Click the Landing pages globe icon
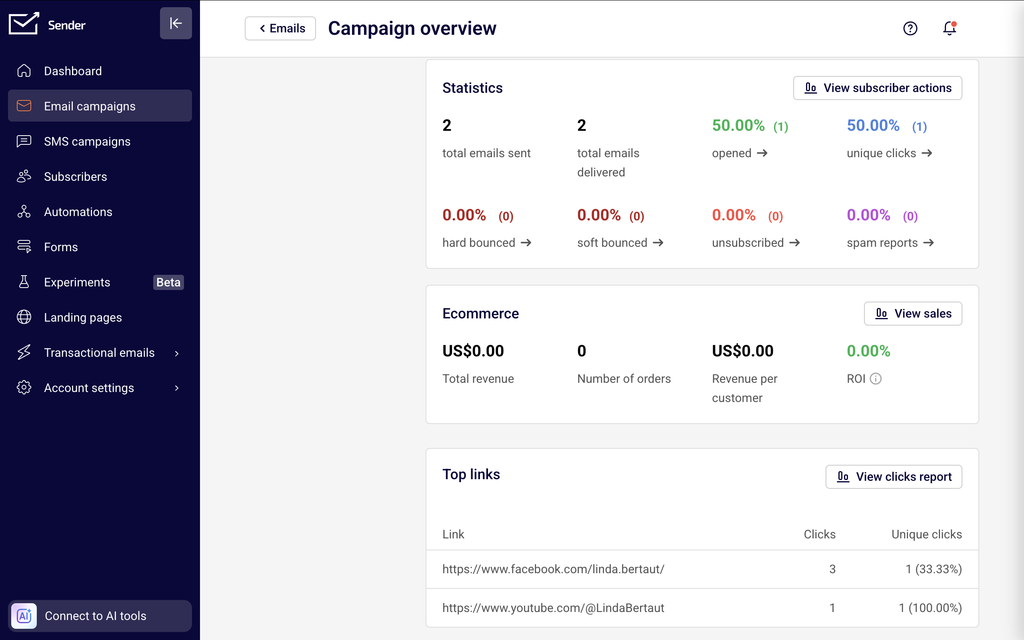The image size is (1024, 640). 24,317
